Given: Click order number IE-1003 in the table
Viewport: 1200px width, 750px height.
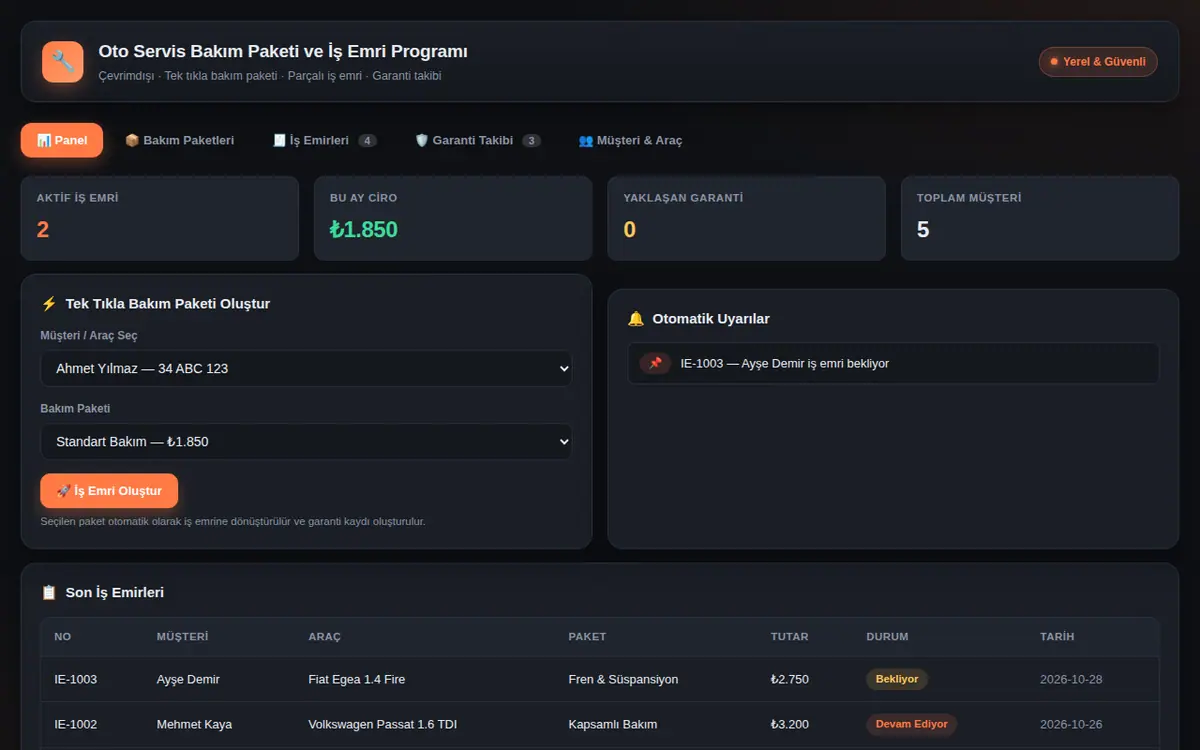Looking at the screenshot, I should [76, 679].
